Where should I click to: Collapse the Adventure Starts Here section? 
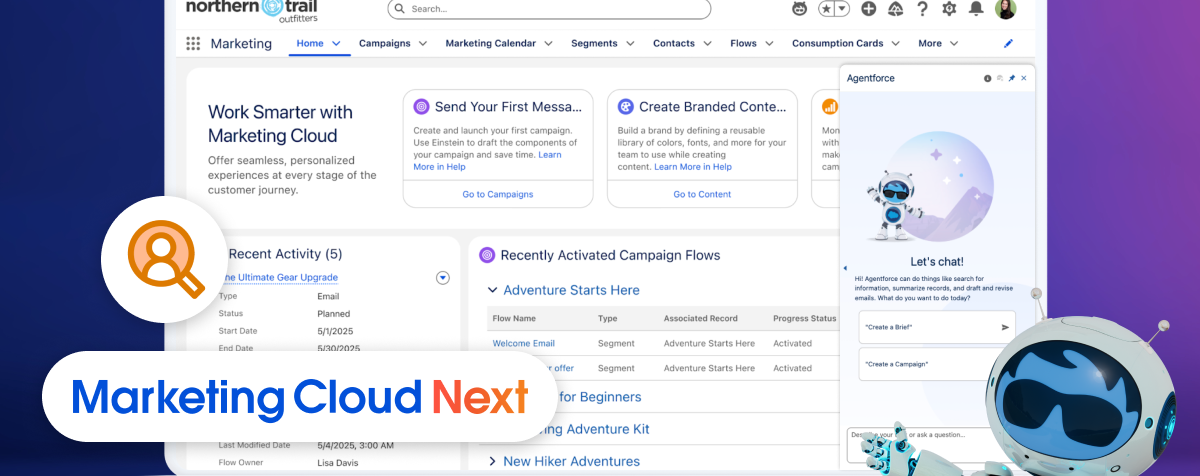tap(492, 290)
